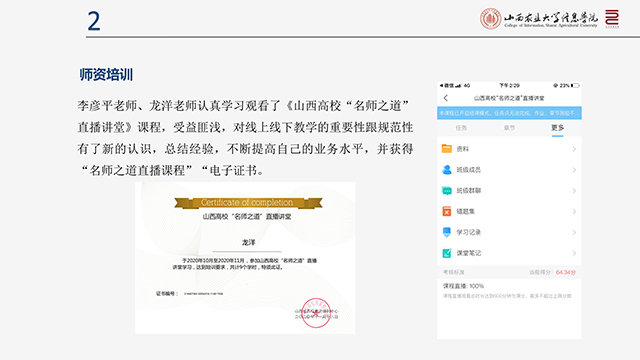This screenshot has height=360, width=640.
Task: Expand the 课堂笔记 row chevron
Action: [574, 253]
